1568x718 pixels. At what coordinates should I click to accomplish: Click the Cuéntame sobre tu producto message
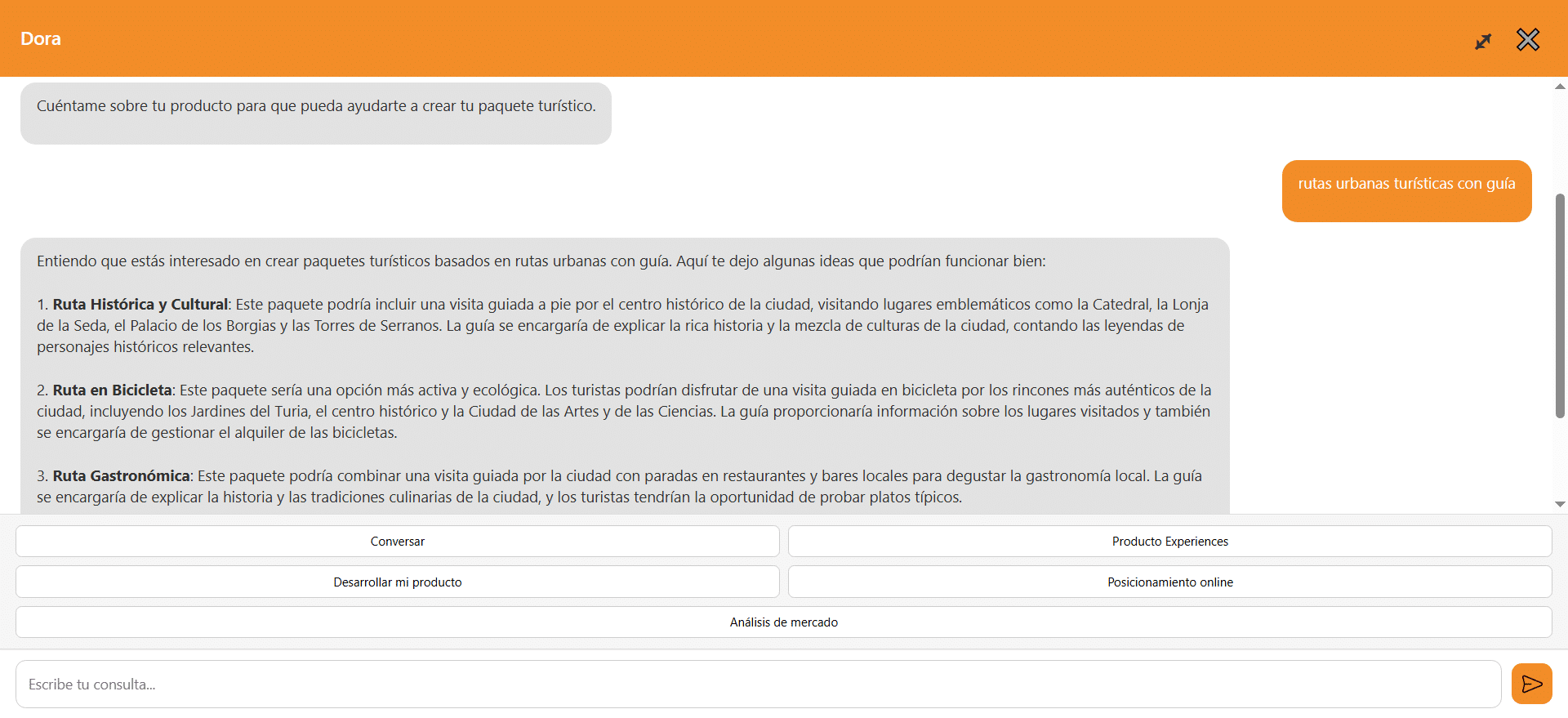click(x=316, y=106)
